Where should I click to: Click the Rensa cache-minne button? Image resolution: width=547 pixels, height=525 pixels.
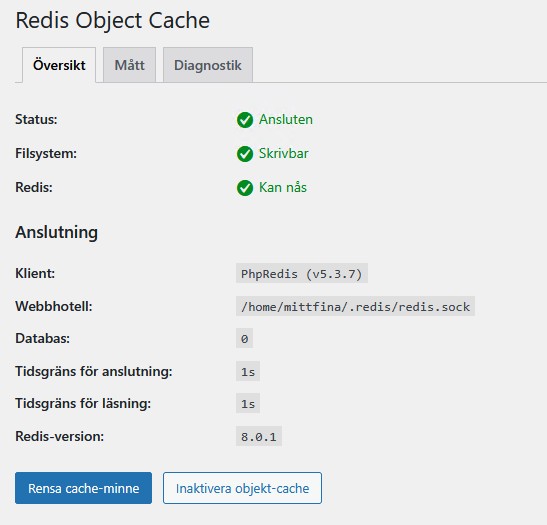pyautogui.click(x=83, y=488)
